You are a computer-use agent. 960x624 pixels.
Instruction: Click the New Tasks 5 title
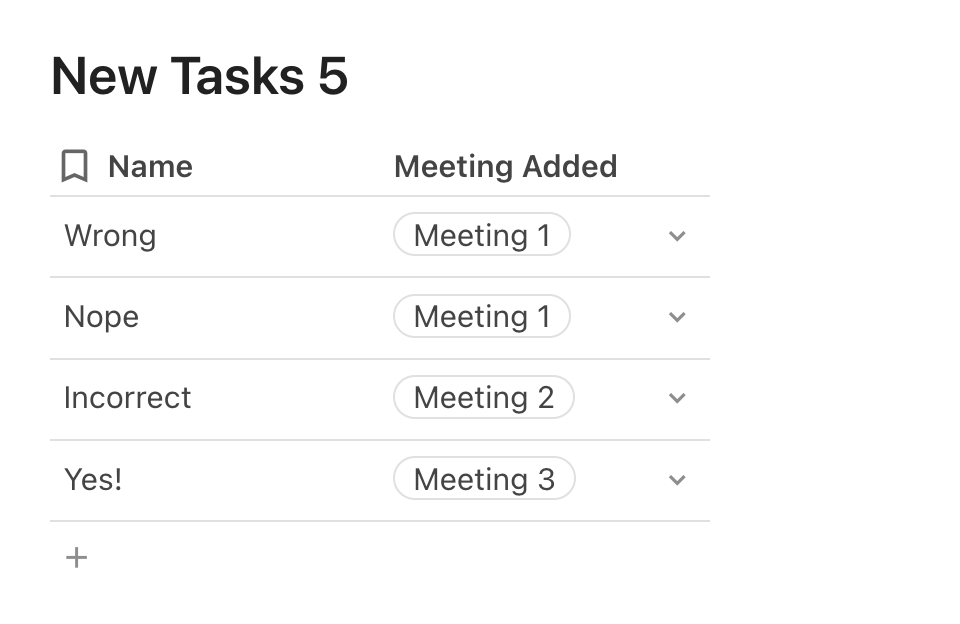point(199,76)
